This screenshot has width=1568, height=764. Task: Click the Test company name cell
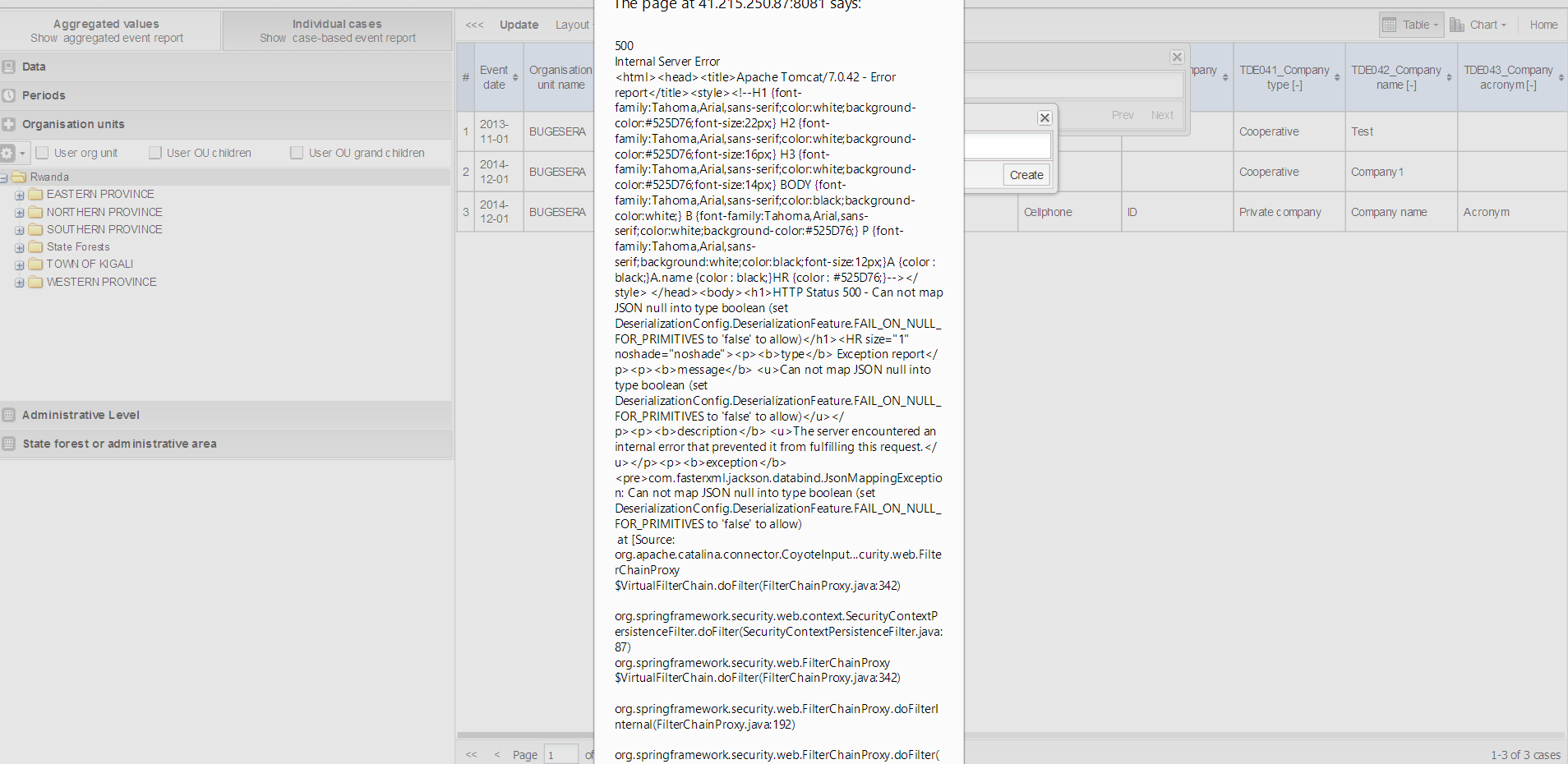pos(1400,131)
